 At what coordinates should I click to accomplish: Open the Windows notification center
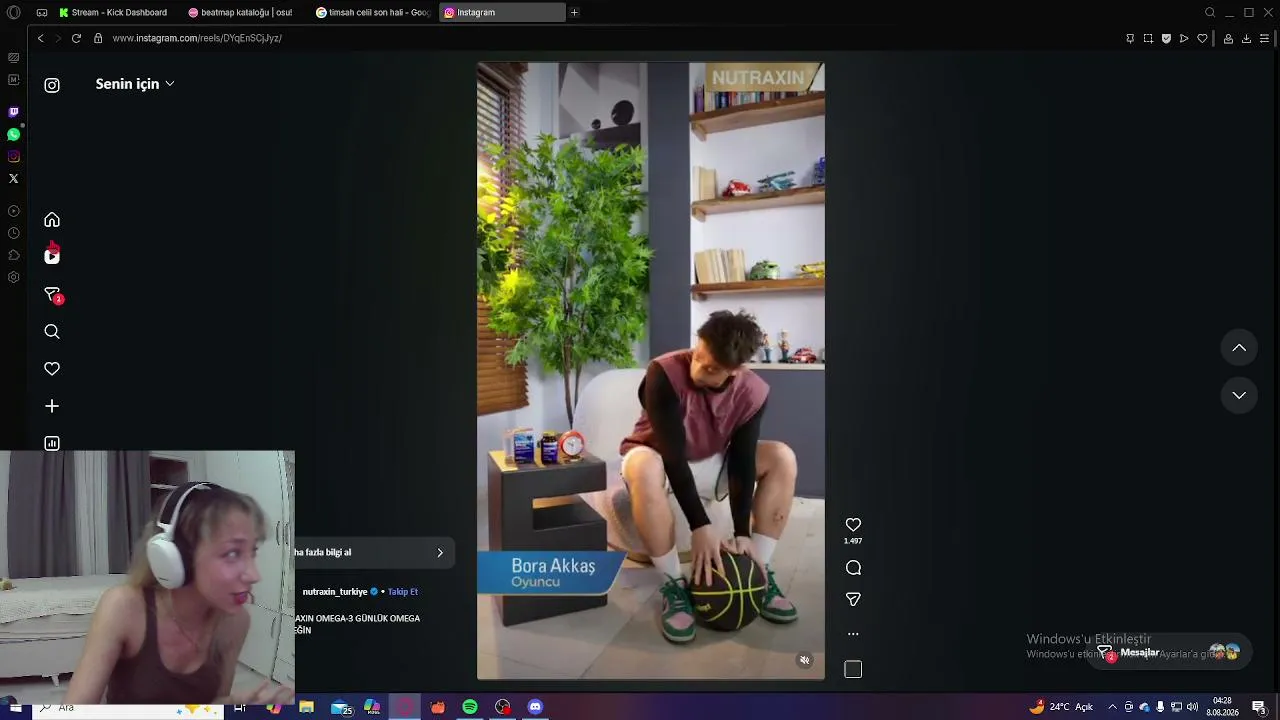pos(1260,707)
